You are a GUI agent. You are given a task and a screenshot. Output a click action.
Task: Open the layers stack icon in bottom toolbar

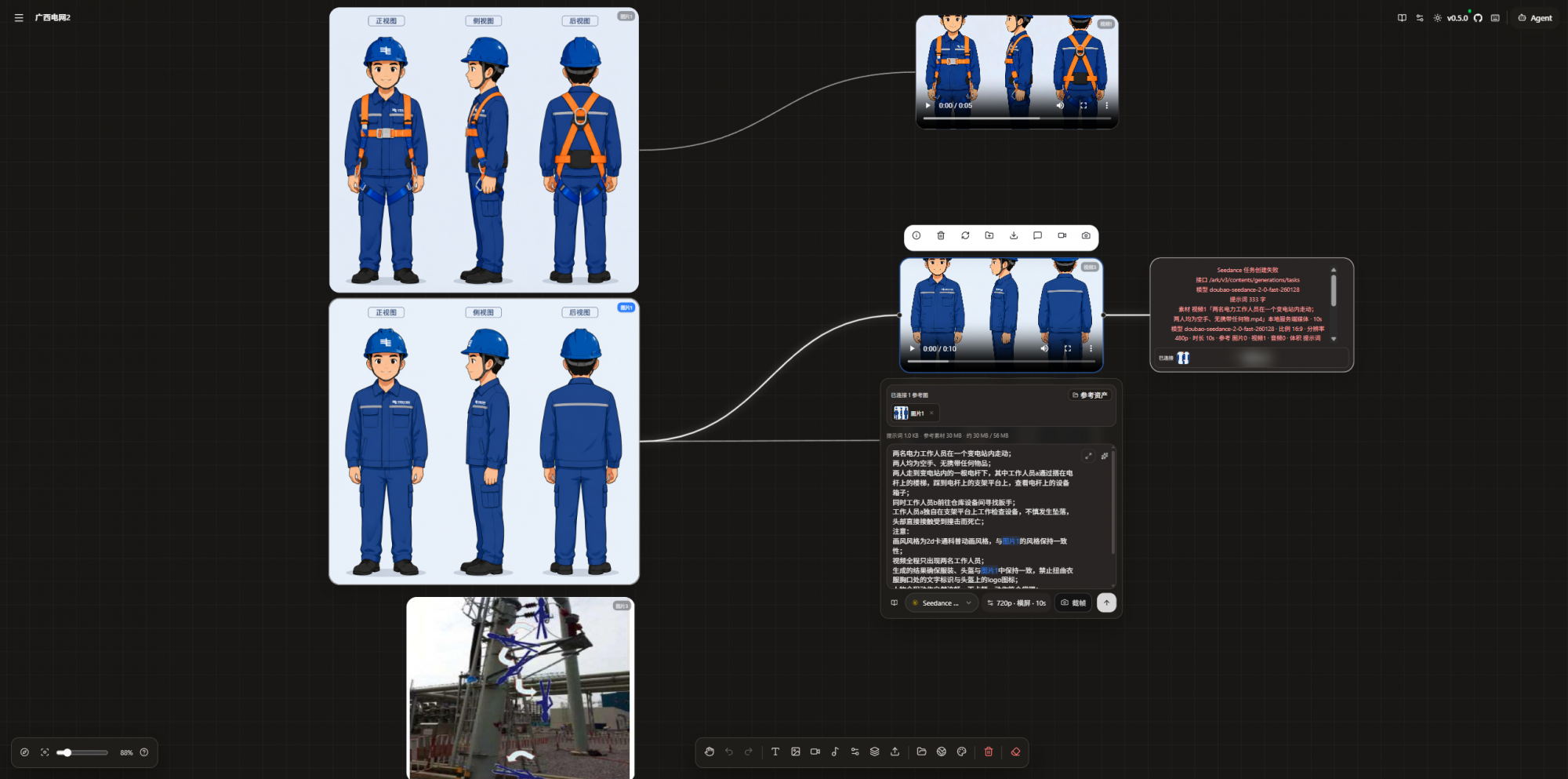(875, 752)
